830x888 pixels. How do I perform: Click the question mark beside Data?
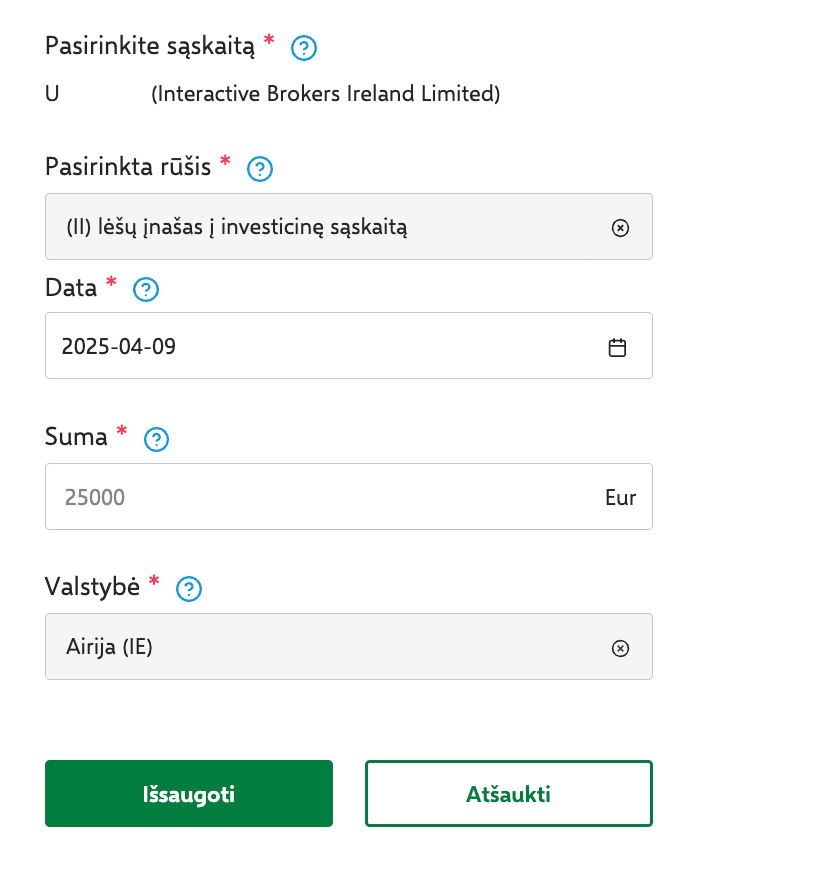tap(146, 290)
